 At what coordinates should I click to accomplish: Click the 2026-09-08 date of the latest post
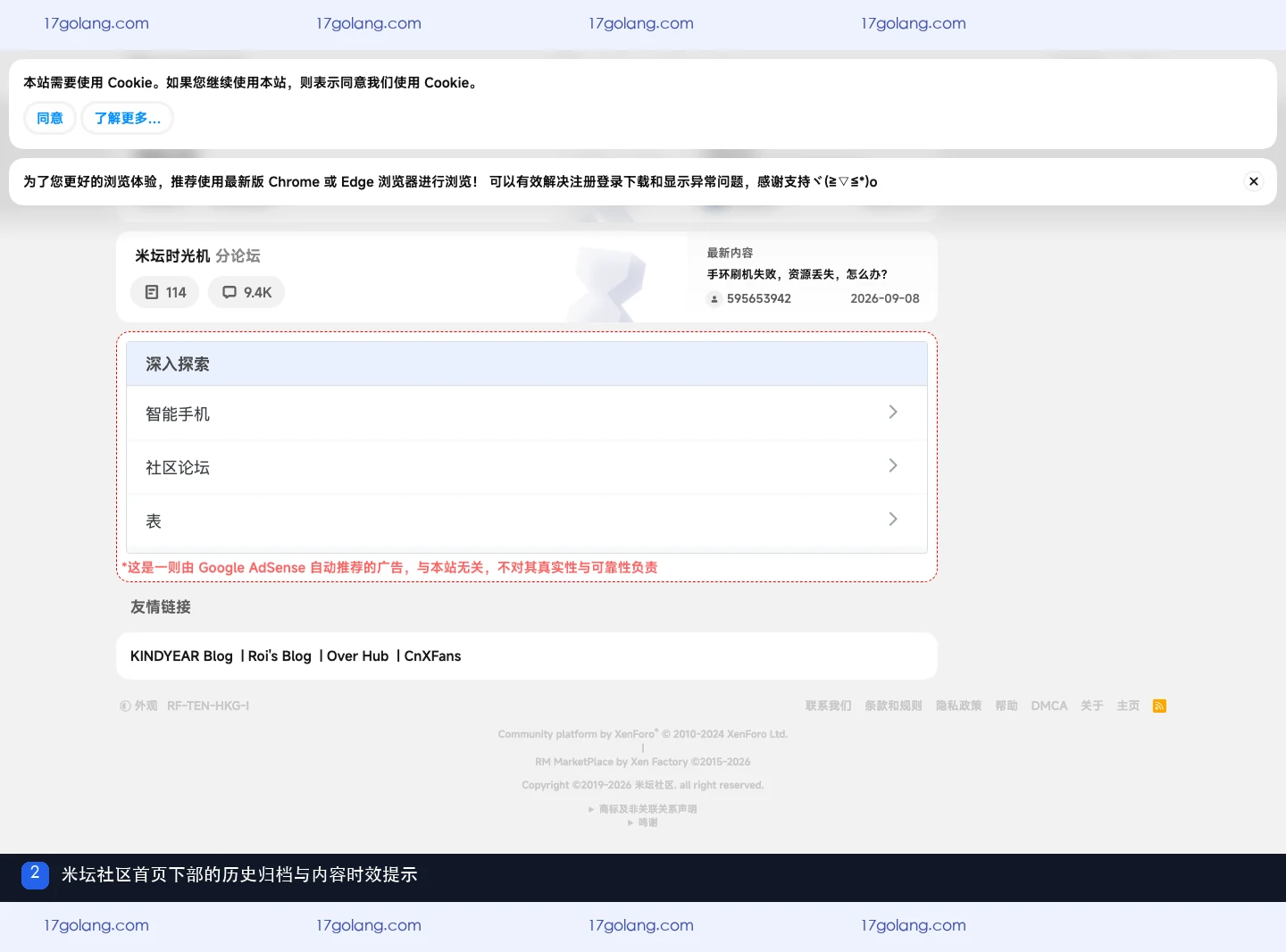(x=885, y=298)
